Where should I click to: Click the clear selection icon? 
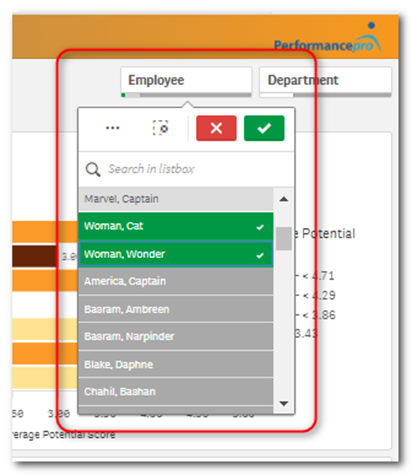coord(160,128)
